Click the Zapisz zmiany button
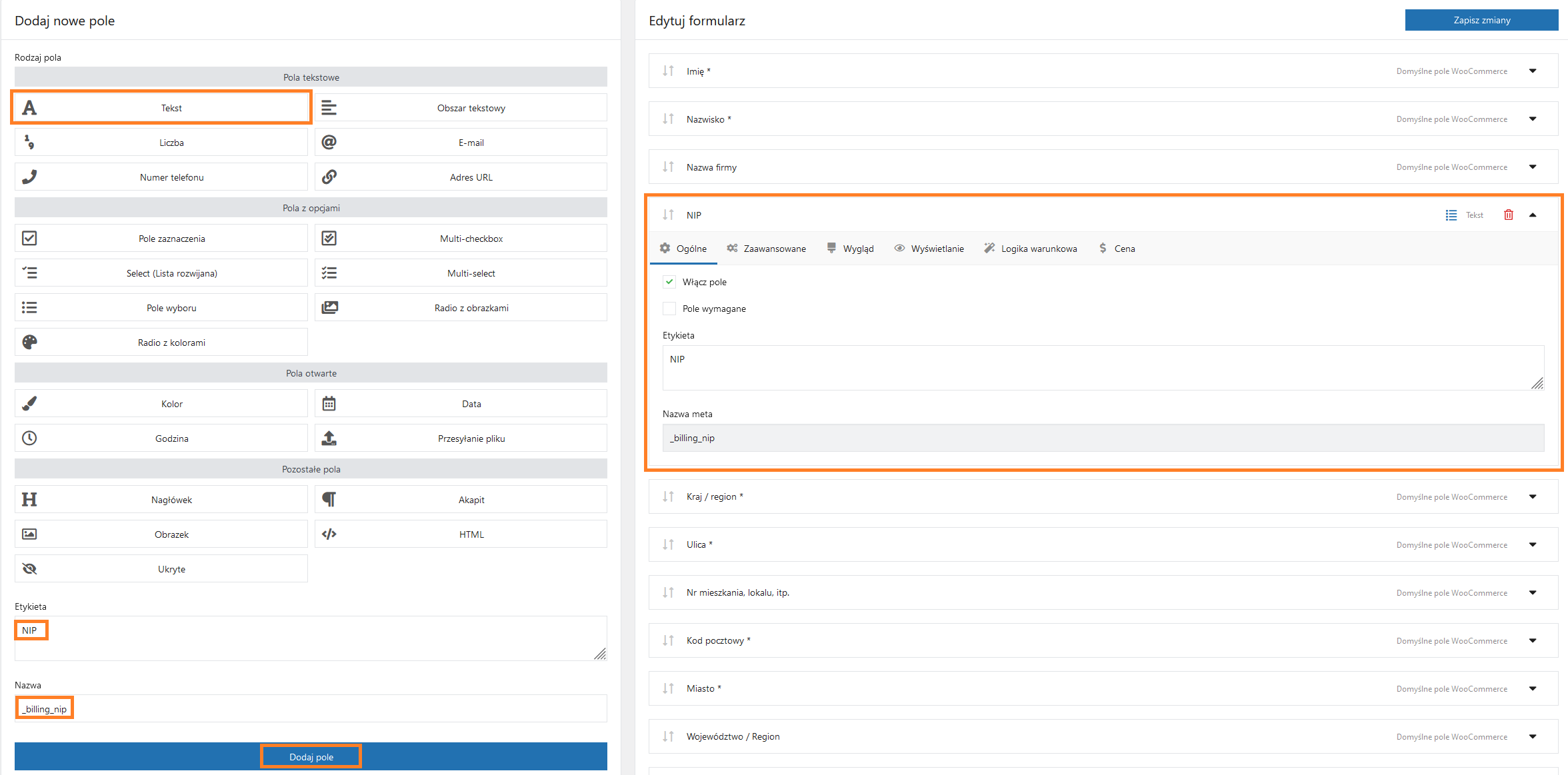This screenshot has height=775, width=1568. (x=1481, y=20)
